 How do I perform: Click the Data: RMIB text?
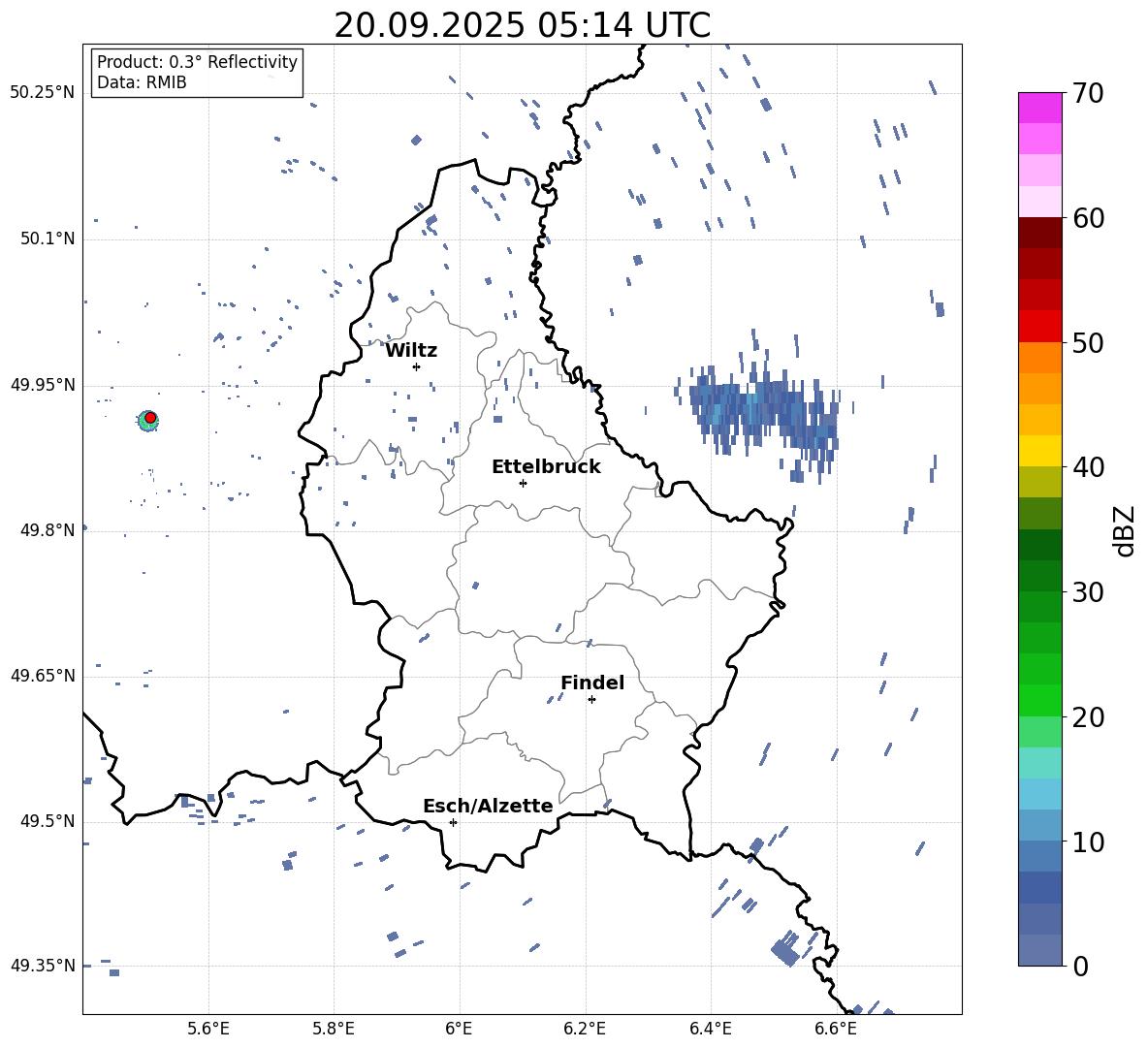point(142,82)
